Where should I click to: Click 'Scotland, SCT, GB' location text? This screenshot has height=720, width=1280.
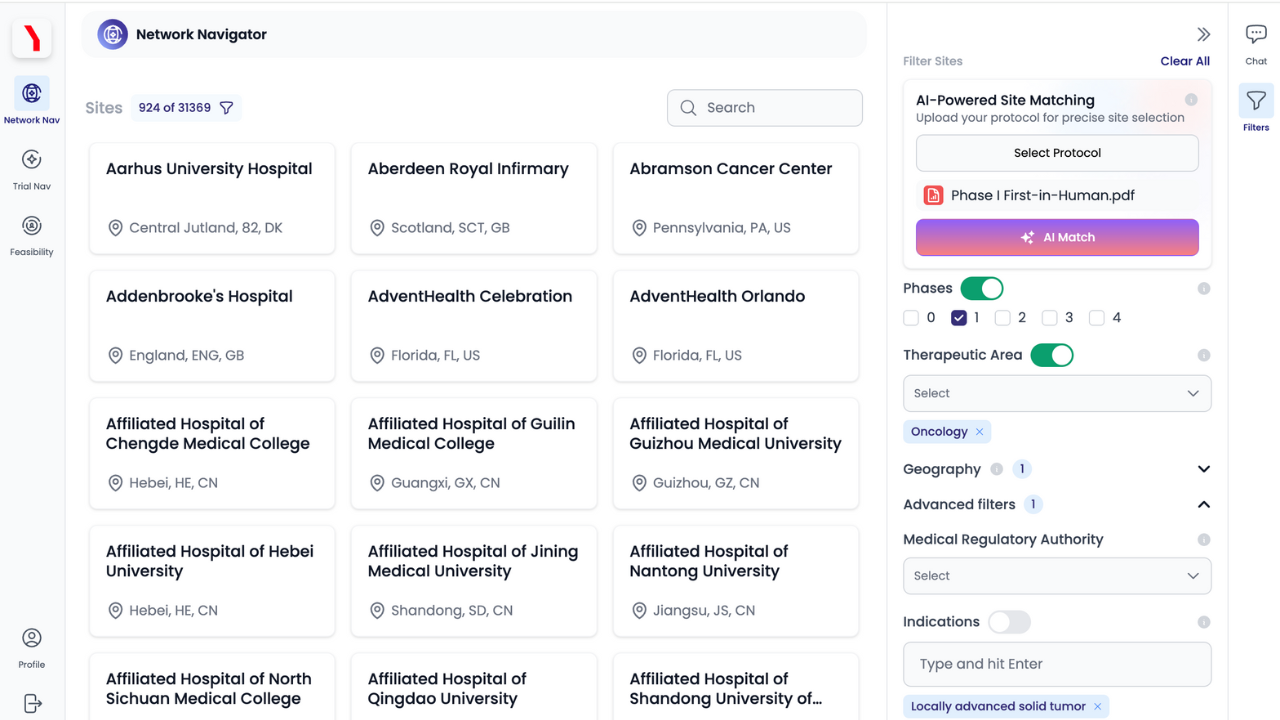[x=450, y=228]
